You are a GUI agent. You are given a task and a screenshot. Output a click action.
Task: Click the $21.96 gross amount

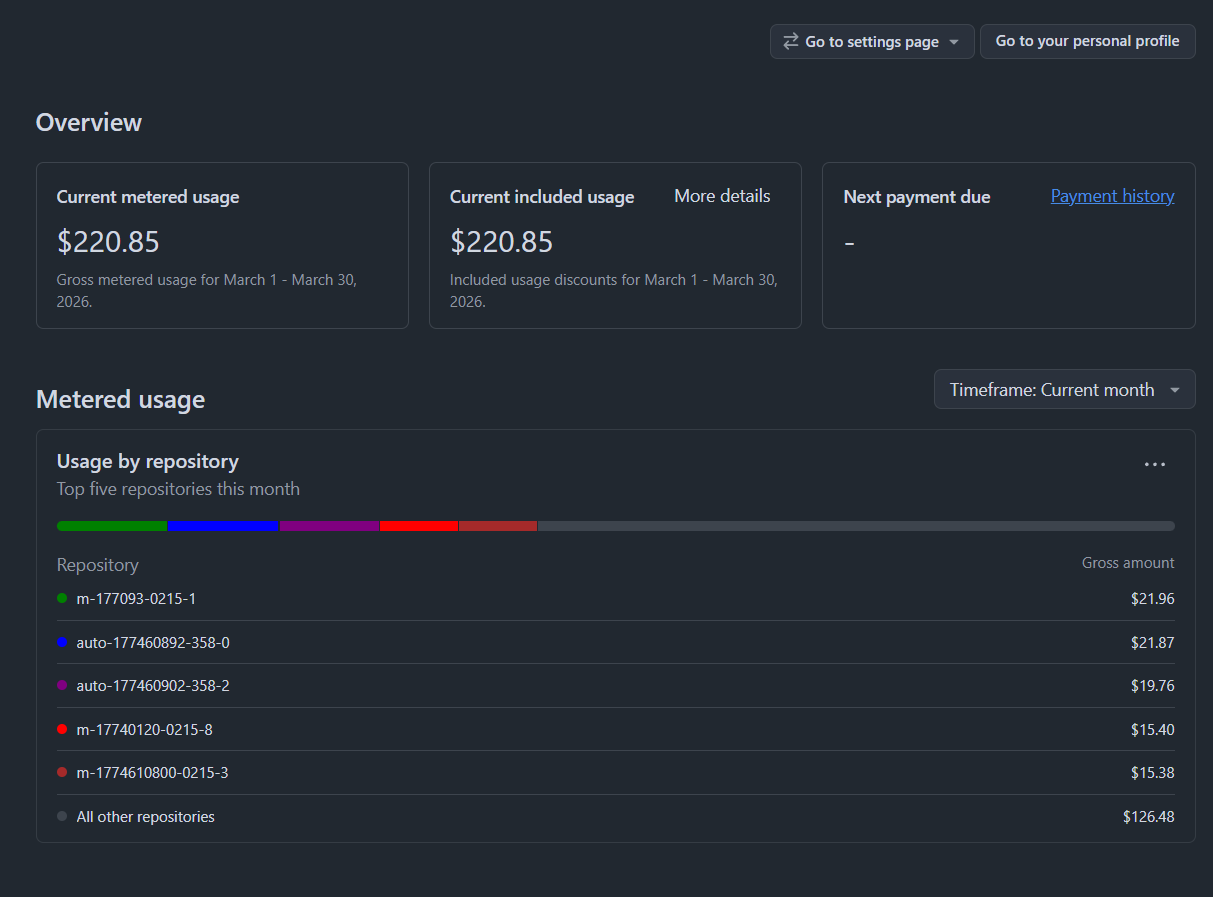click(x=1153, y=599)
